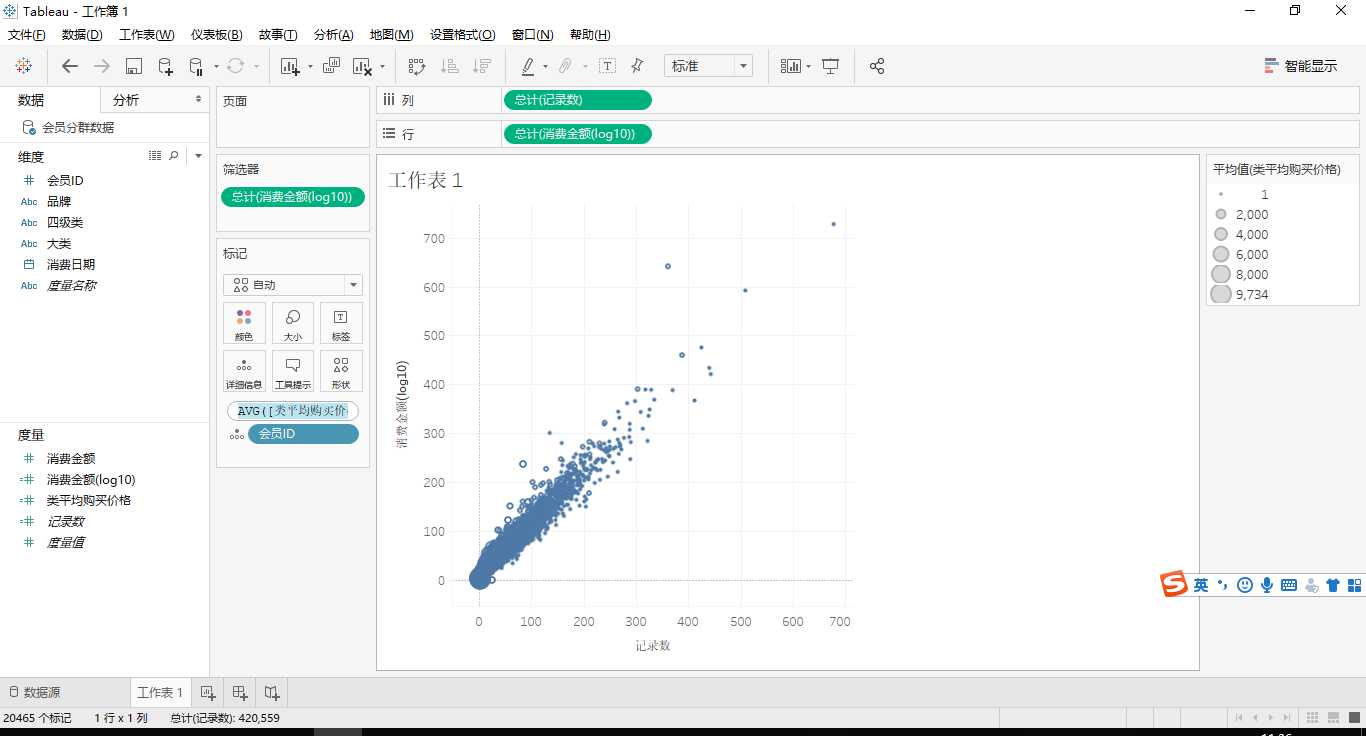This screenshot has width=1366, height=736.
Task: Click the group members paperclip icon
Action: click(565, 66)
